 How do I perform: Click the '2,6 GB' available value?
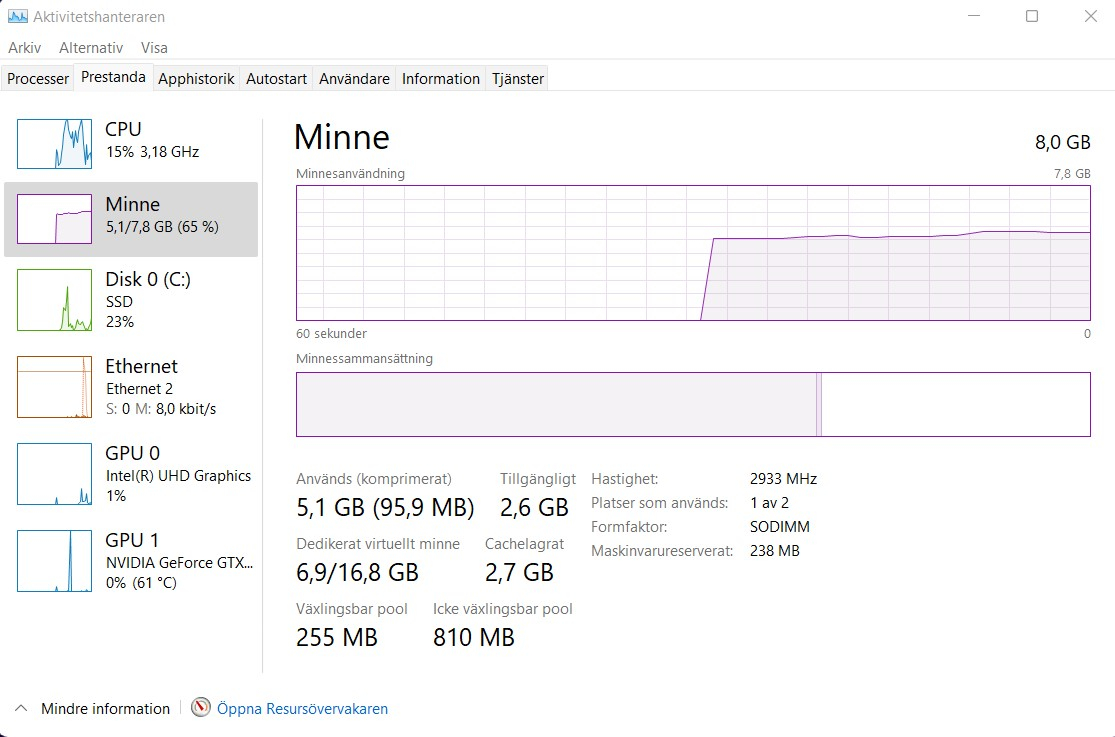tap(534, 507)
